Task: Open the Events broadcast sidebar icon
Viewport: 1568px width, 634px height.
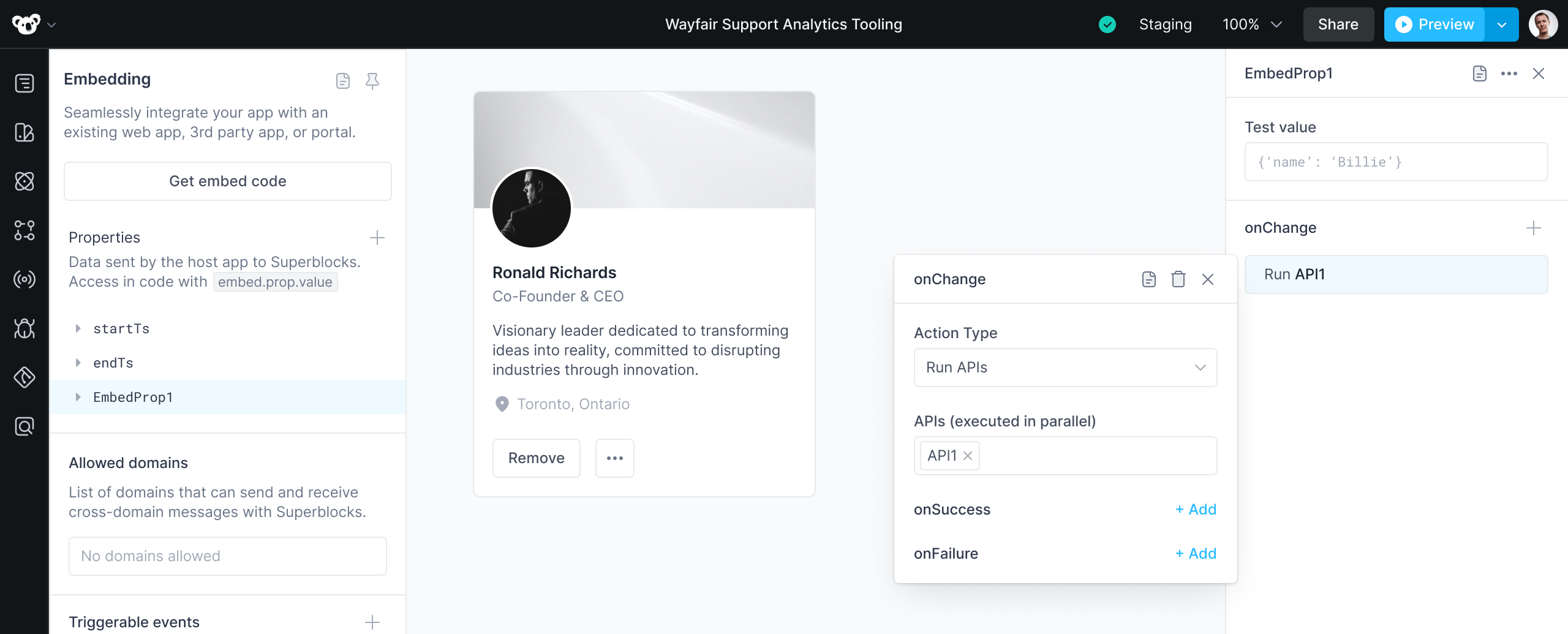Action: pos(24,280)
